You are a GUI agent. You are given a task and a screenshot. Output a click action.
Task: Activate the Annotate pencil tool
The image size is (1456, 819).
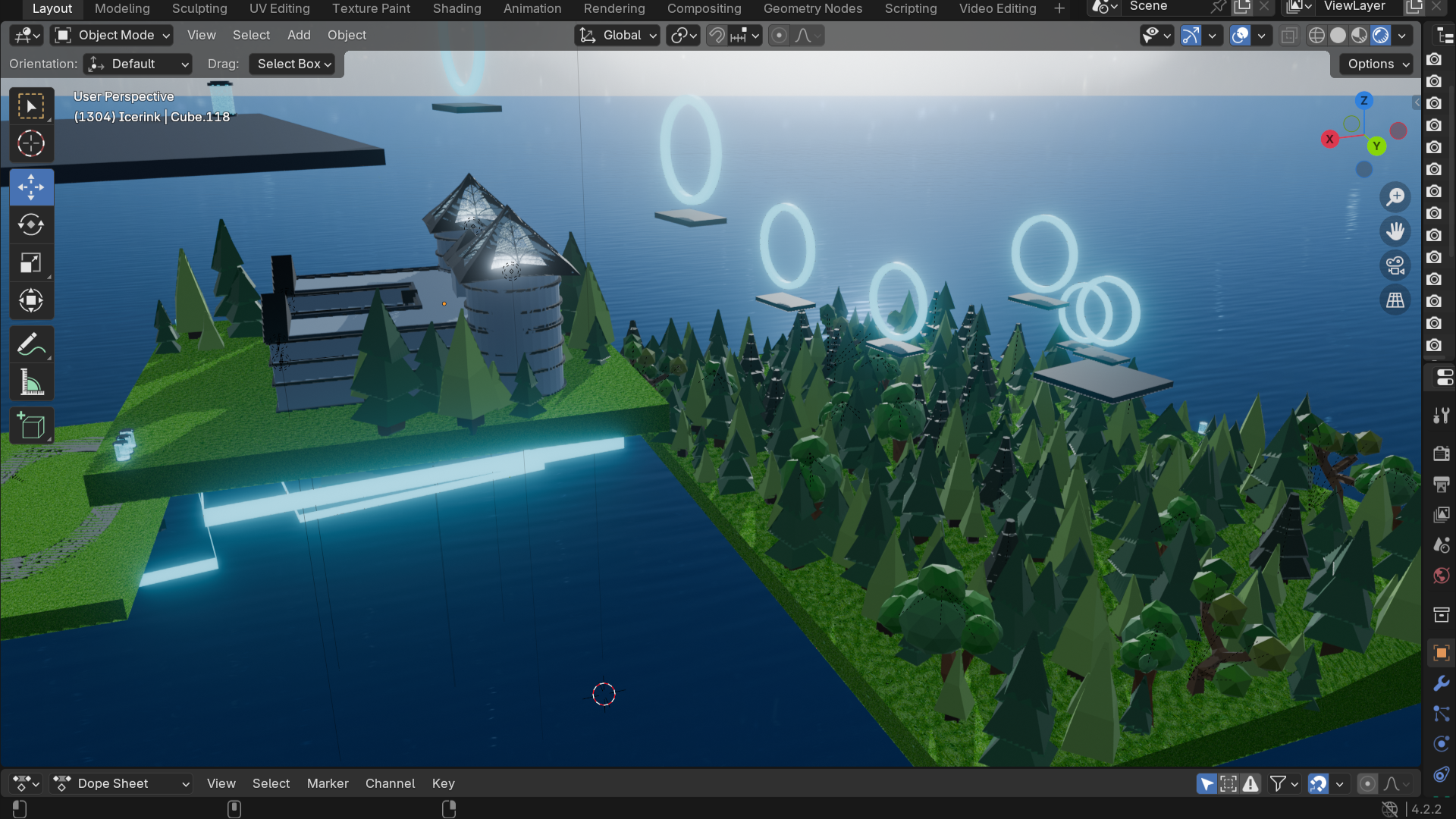pyautogui.click(x=31, y=345)
